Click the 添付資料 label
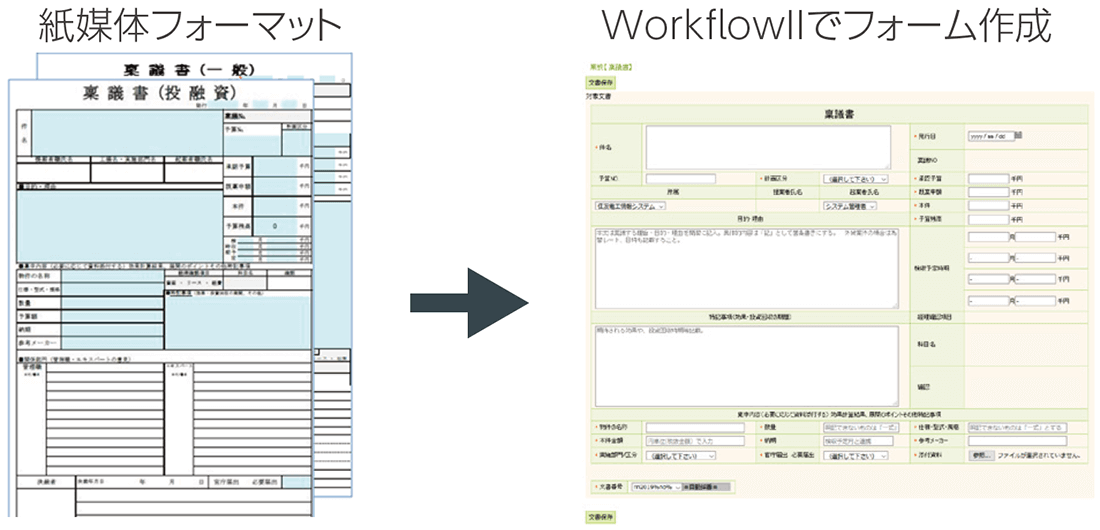 point(929,456)
